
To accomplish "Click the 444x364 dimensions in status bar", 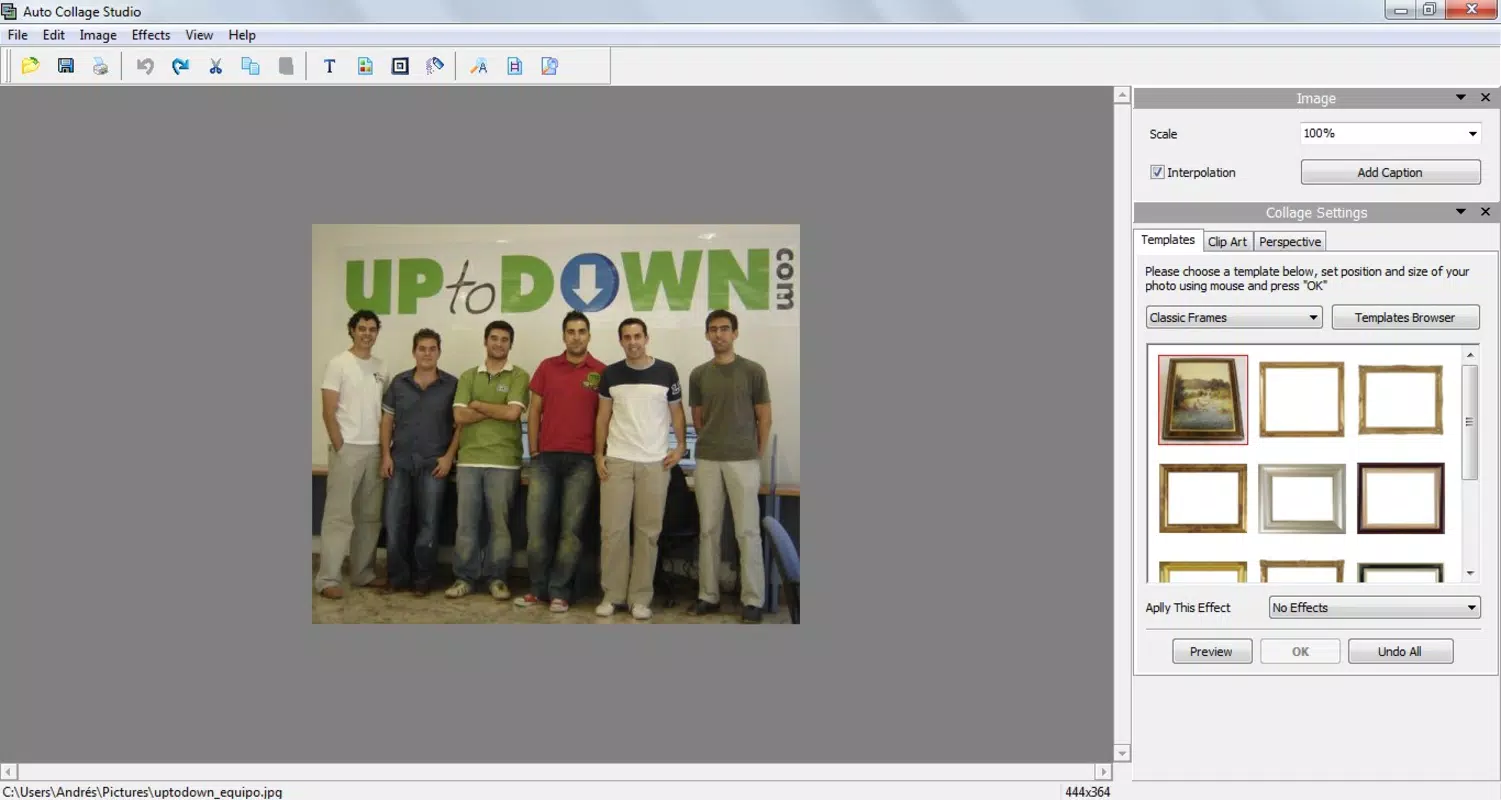I will point(1087,792).
